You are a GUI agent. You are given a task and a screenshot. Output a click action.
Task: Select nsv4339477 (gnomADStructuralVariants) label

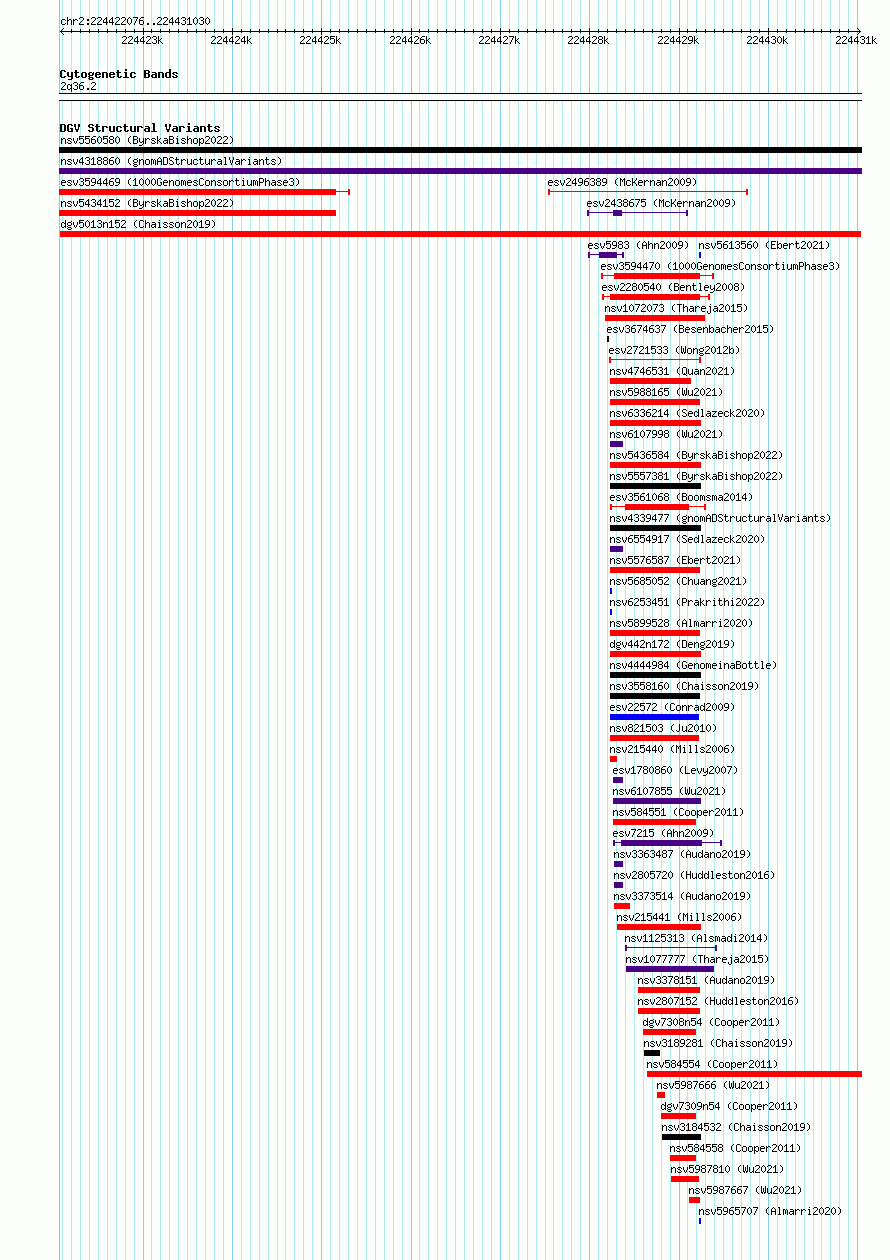(x=720, y=518)
